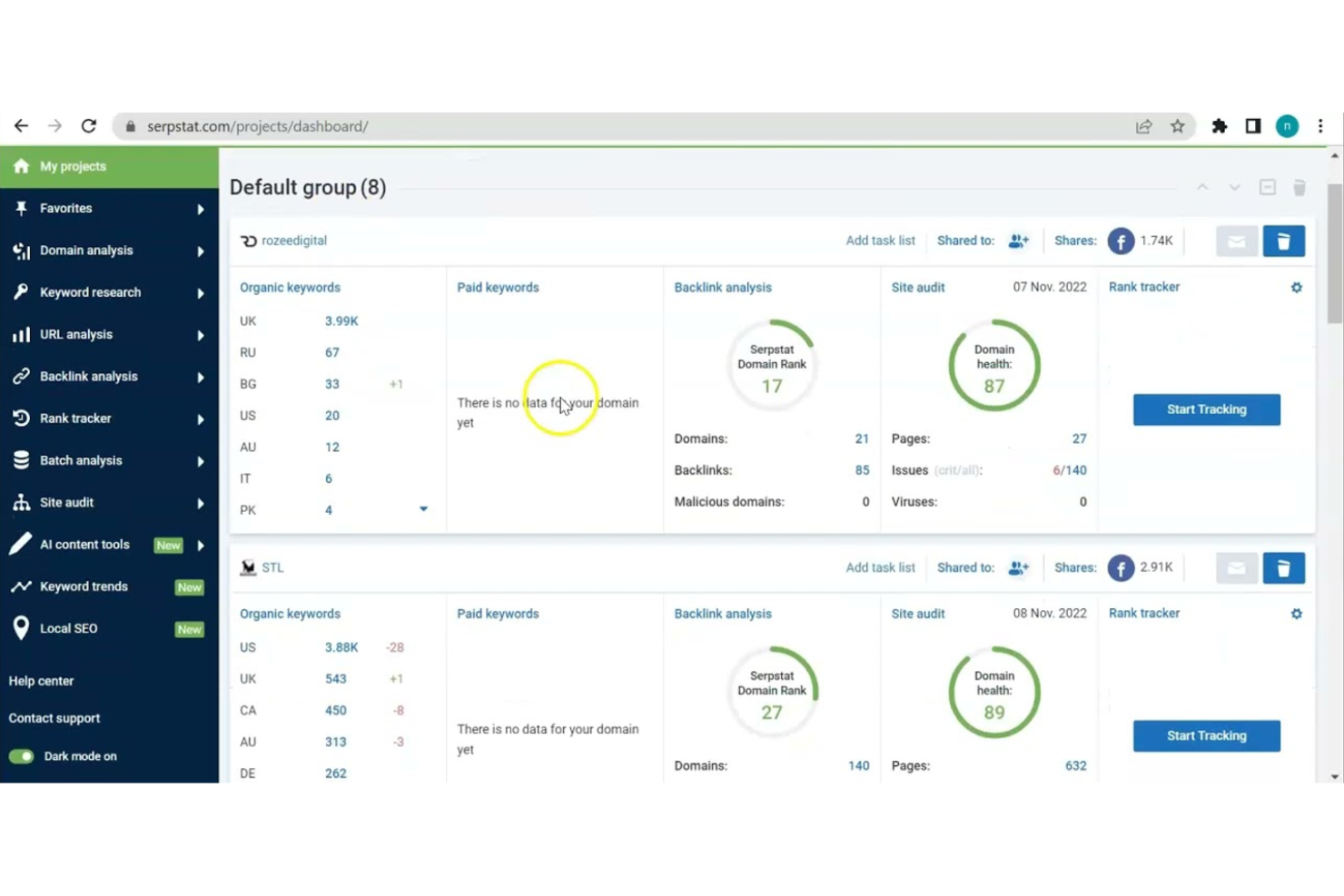Click Facebook shares icon for rozeedigital

point(1121,241)
